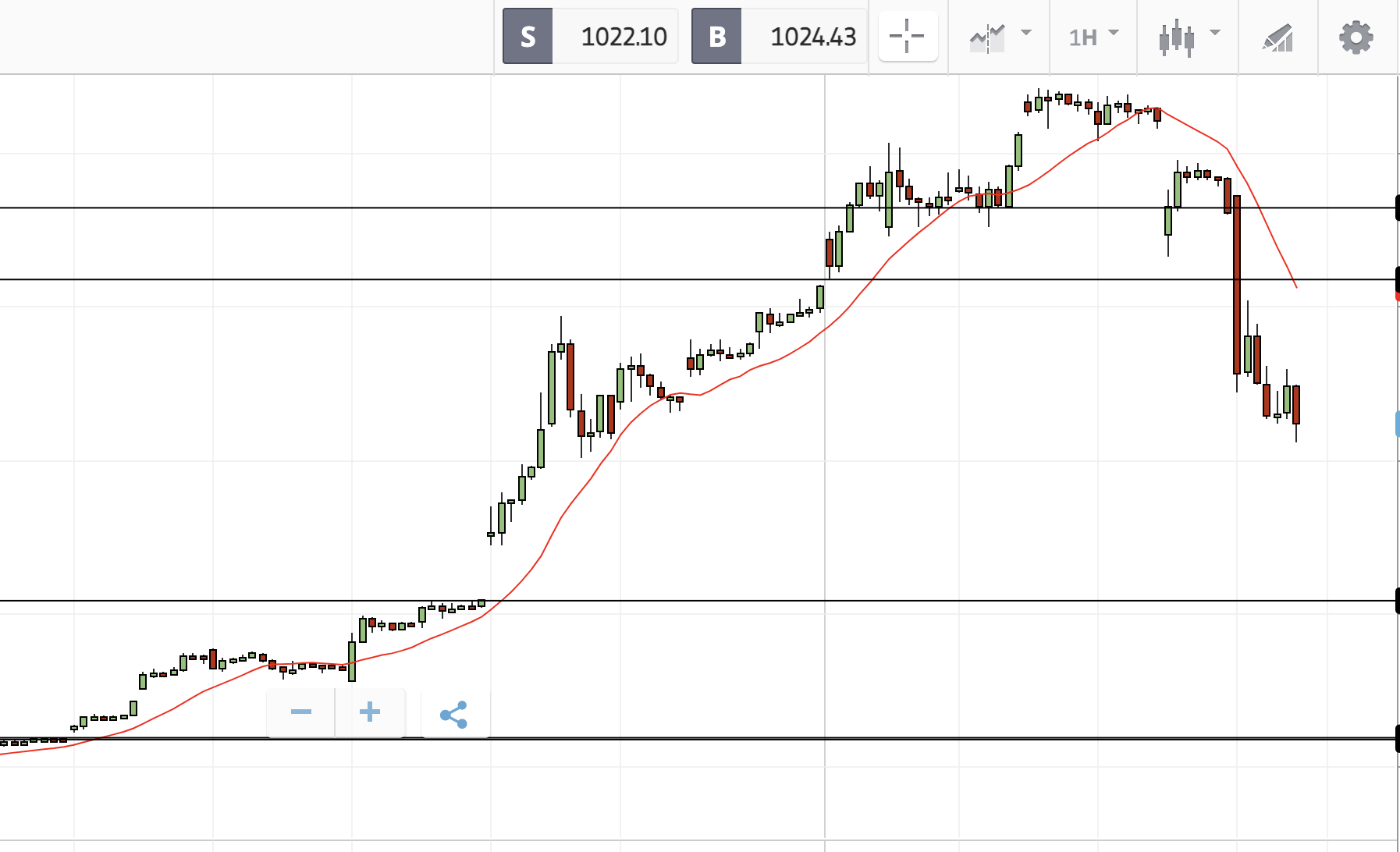
Task: Select the candlestick chart type icon
Action: [x=1176, y=37]
